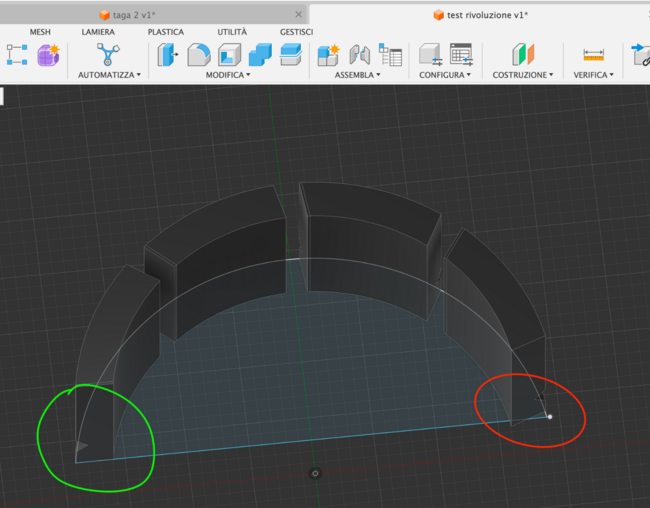Switch to the PLASTICA tab
The height and width of the screenshot is (508, 650).
[x=165, y=32]
